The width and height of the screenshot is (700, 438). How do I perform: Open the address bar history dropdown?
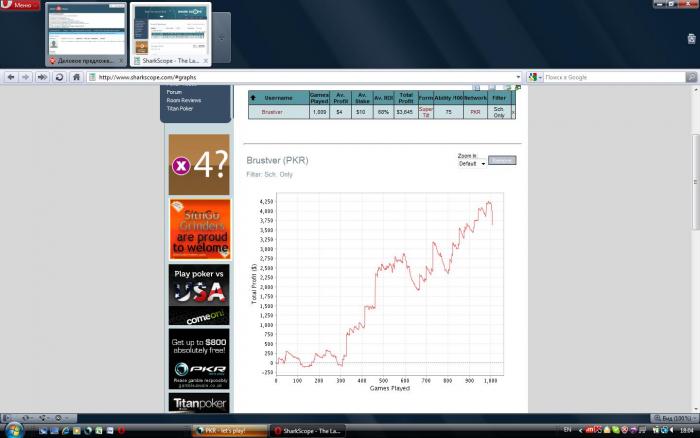click(x=518, y=77)
